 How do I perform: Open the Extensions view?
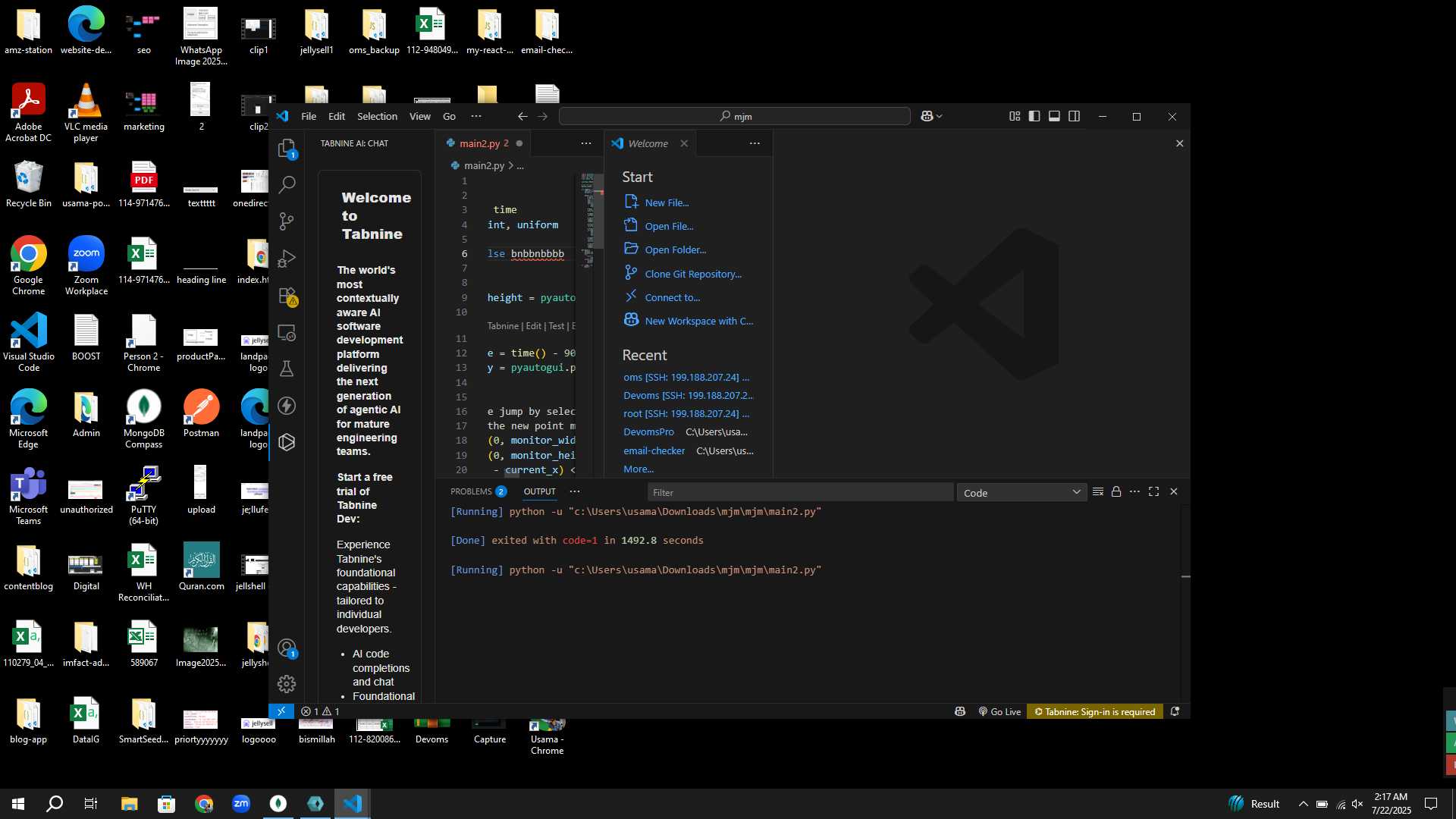coord(287,296)
